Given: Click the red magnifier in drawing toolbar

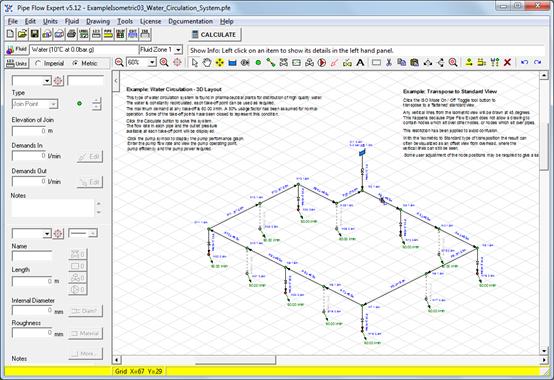Looking at the screenshot, I should coord(453,63).
